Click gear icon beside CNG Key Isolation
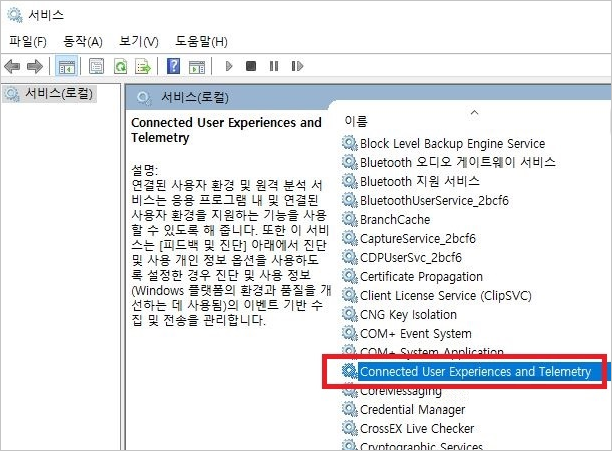 (350, 314)
